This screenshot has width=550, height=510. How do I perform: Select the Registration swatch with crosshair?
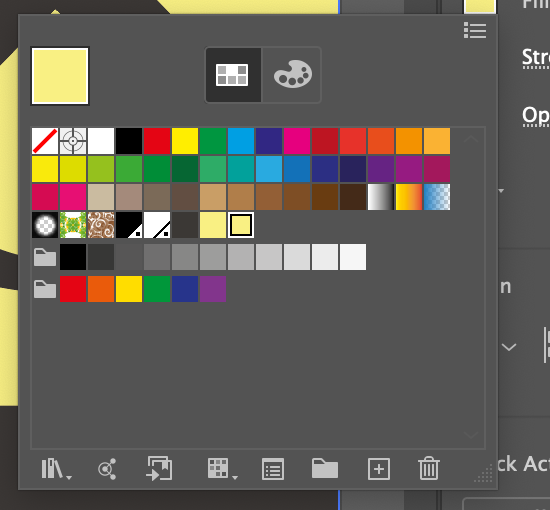73,141
